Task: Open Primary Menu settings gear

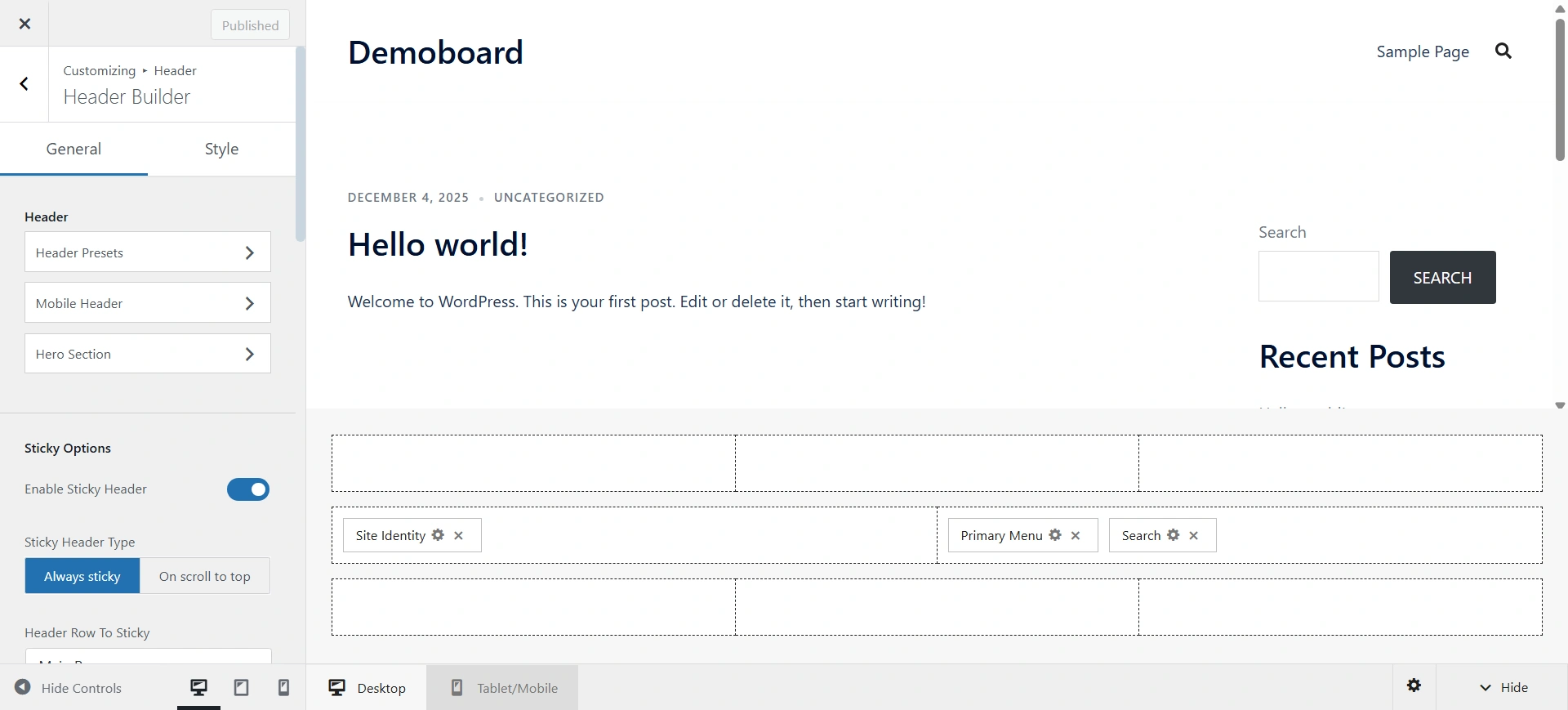Action: pos(1055,535)
